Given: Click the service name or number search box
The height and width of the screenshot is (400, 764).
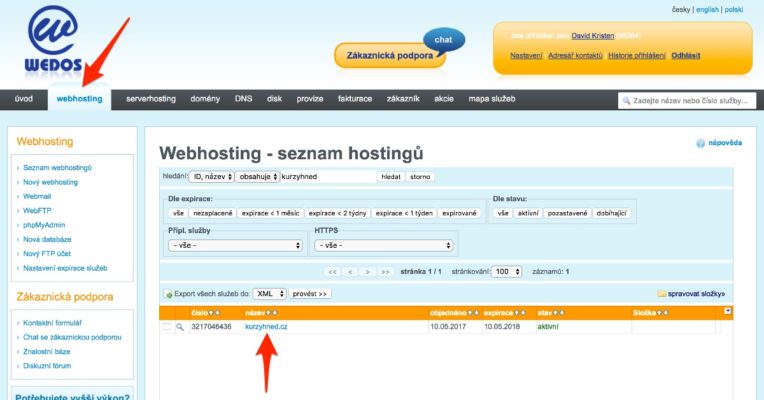Looking at the screenshot, I should point(687,101).
